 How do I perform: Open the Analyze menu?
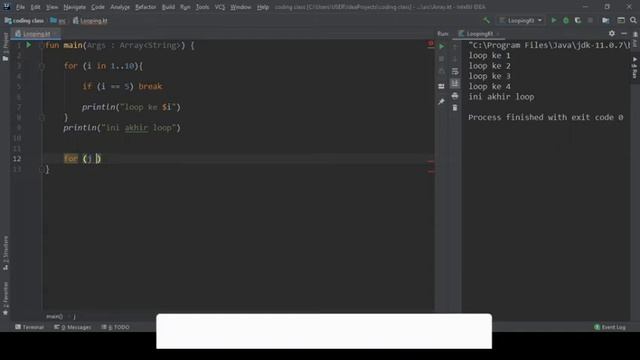(x=120, y=7)
